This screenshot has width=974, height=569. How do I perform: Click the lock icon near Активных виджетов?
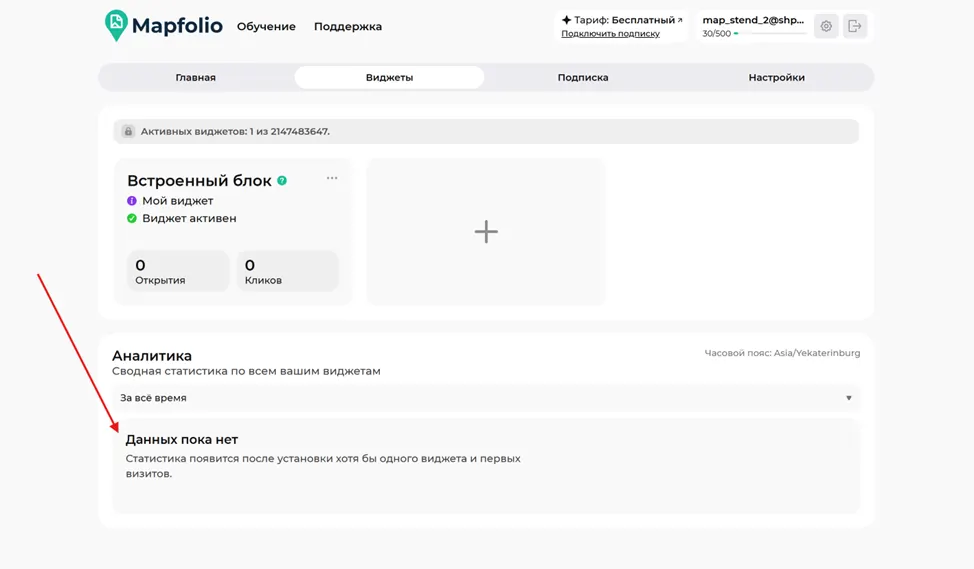tap(128, 132)
